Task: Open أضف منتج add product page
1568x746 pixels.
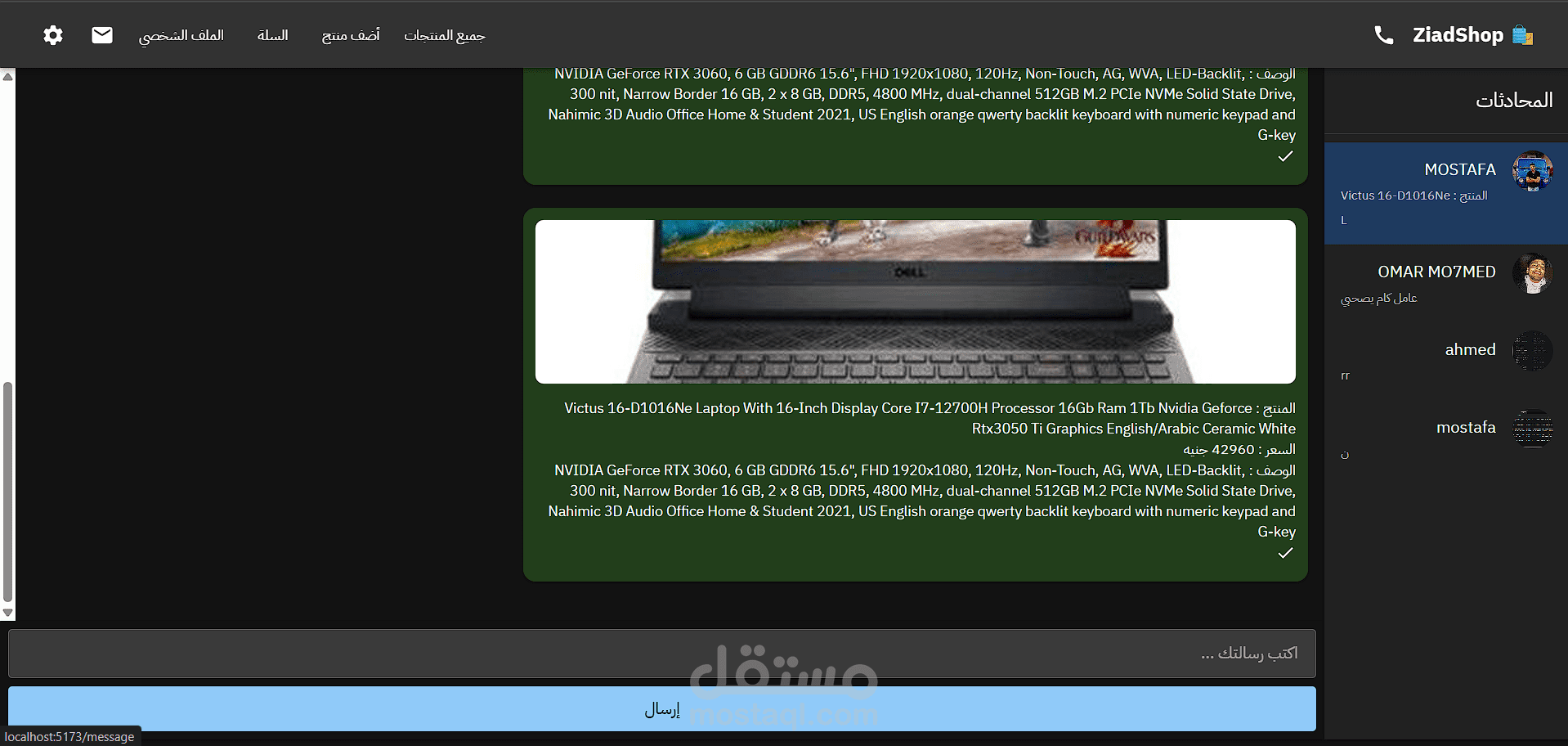Action: pyautogui.click(x=351, y=35)
